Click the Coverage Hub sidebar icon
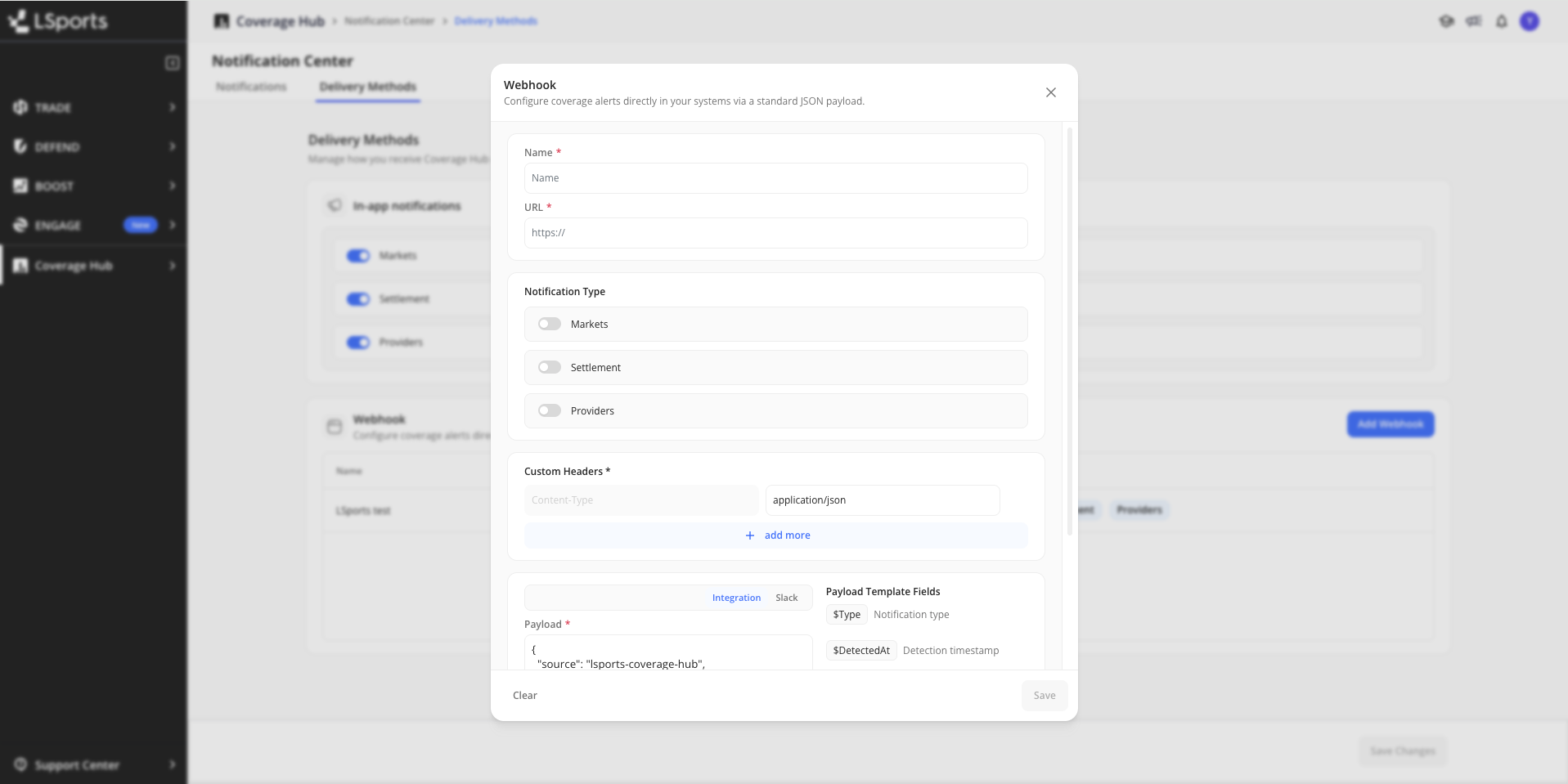The height and width of the screenshot is (784, 1568). [x=20, y=266]
